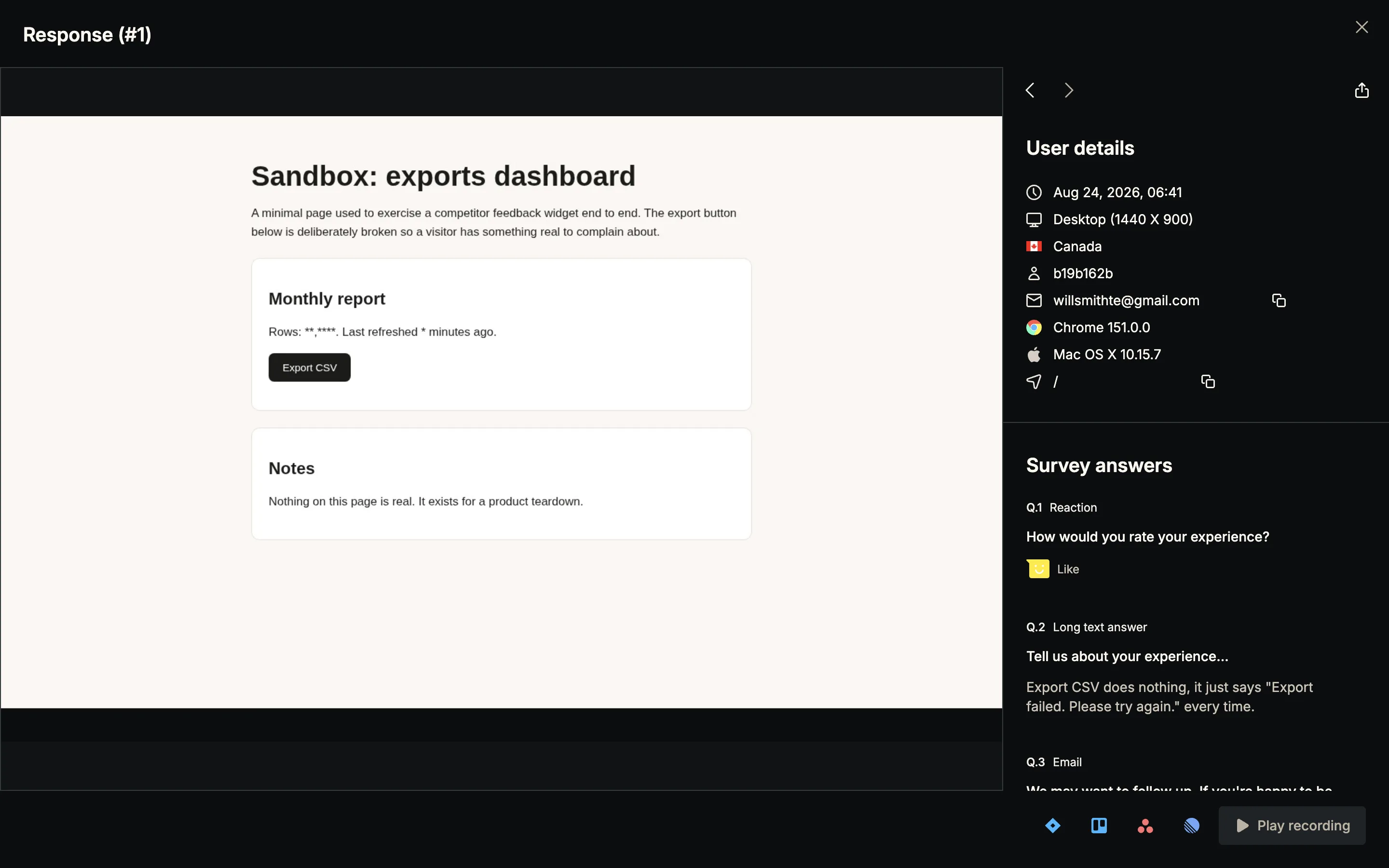Send the response to Jira
The width and height of the screenshot is (1389, 868).
[1053, 826]
